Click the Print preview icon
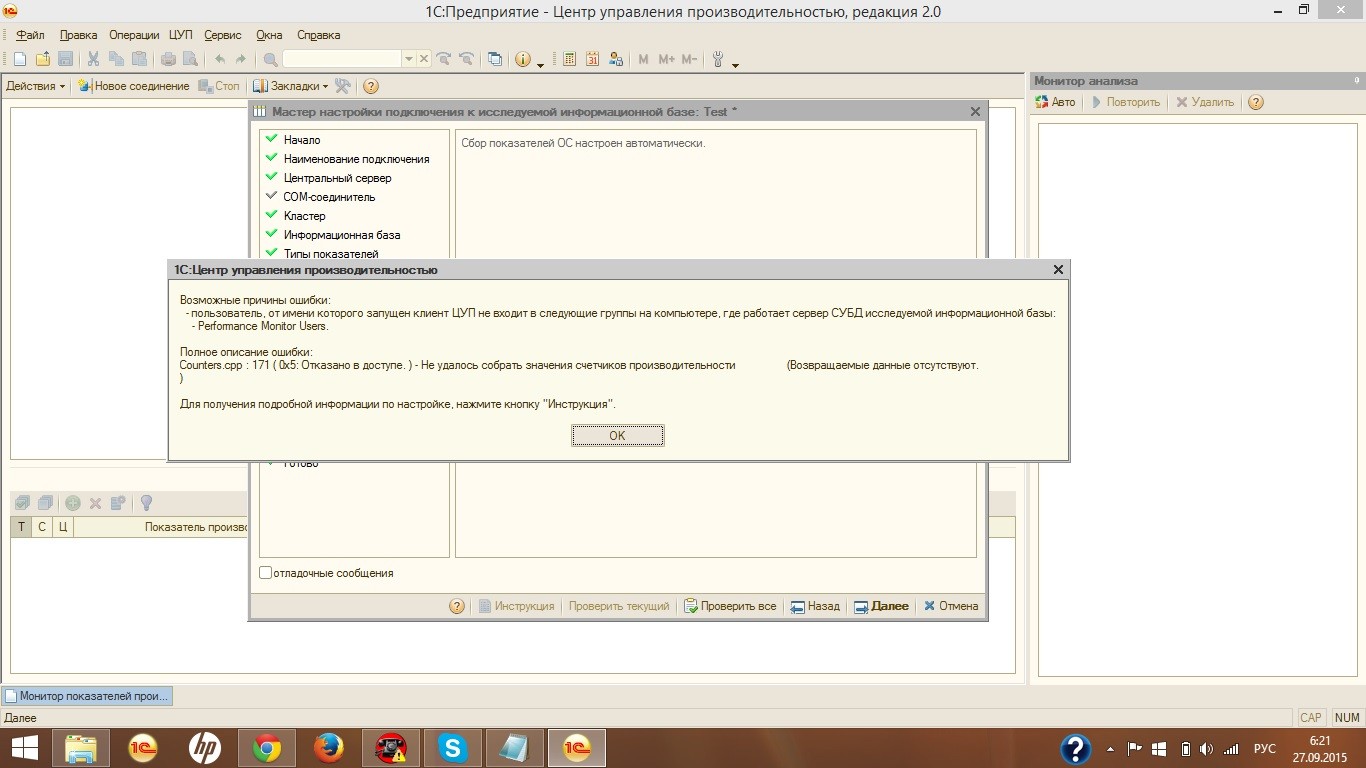This screenshot has height=768, width=1366. click(190, 59)
